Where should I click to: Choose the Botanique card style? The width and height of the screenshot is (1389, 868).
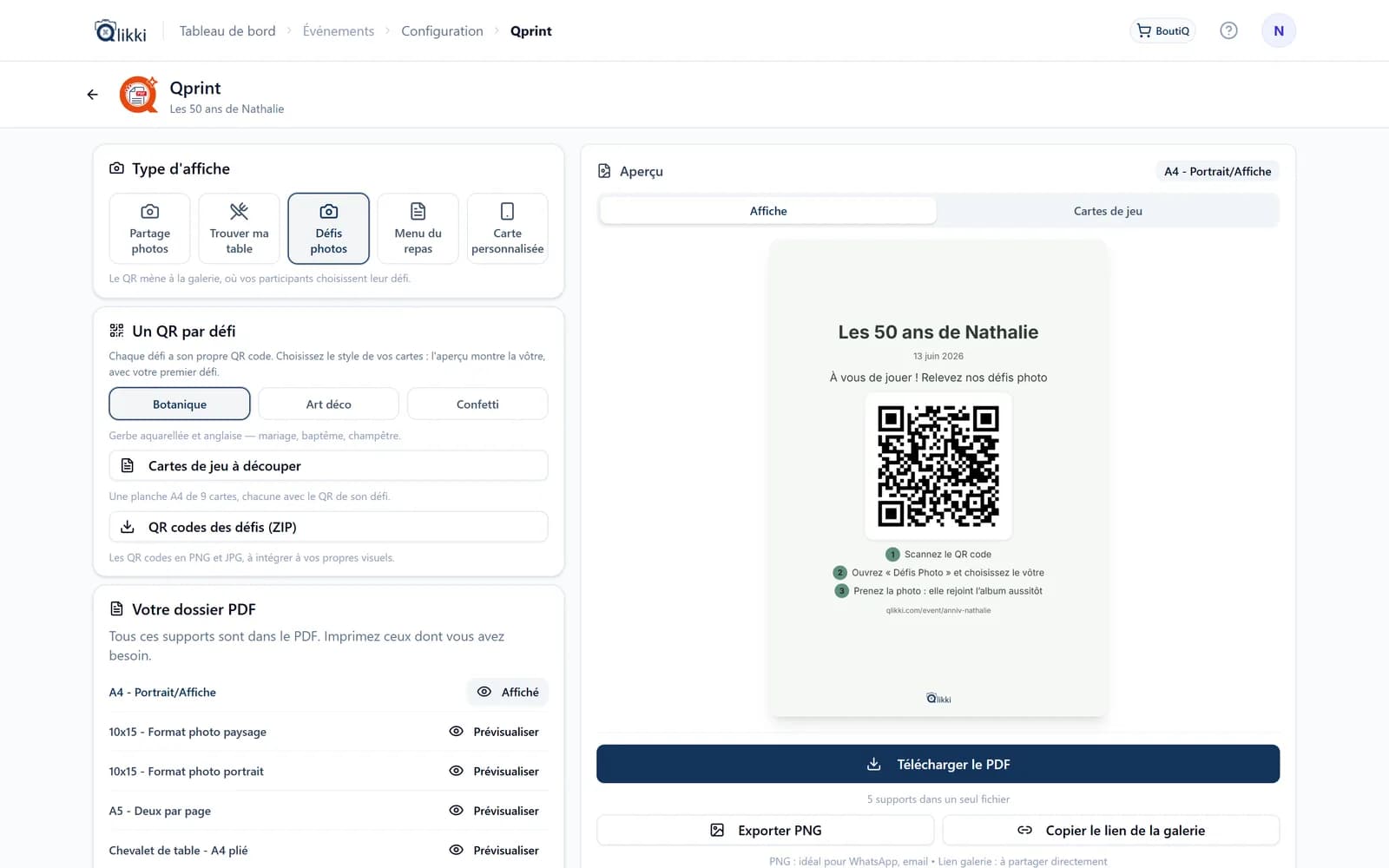[x=180, y=404]
